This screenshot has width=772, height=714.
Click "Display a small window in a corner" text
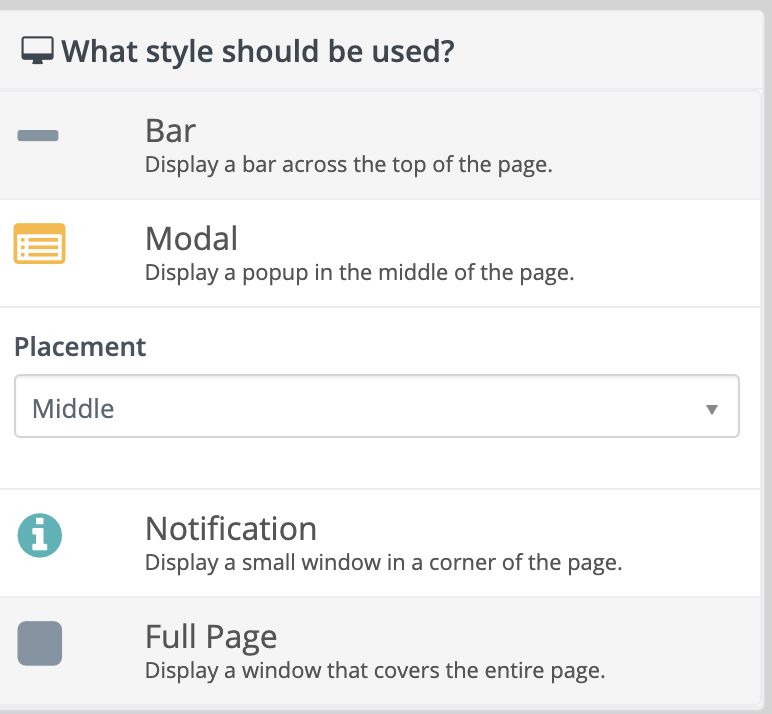(383, 562)
